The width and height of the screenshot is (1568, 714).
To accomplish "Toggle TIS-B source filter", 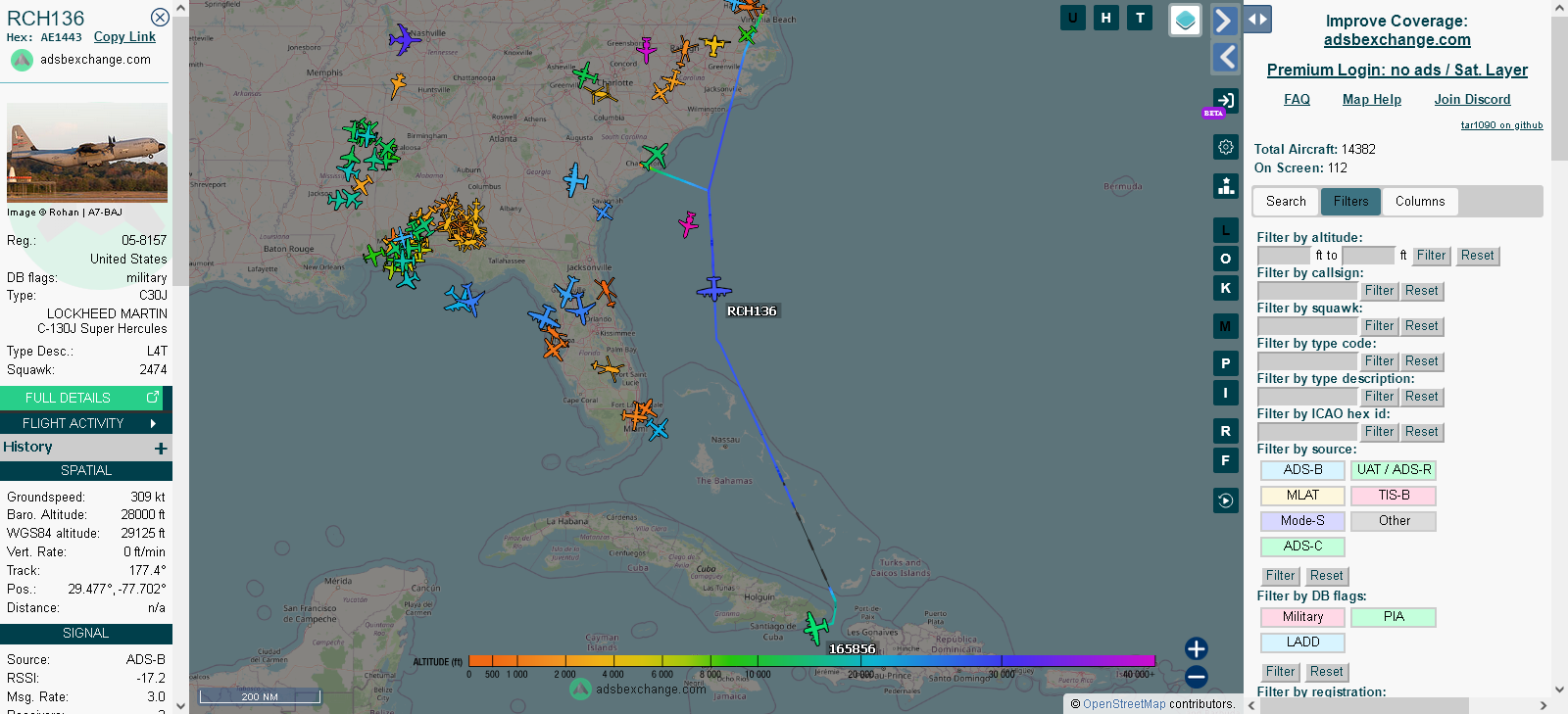I will (1394, 496).
